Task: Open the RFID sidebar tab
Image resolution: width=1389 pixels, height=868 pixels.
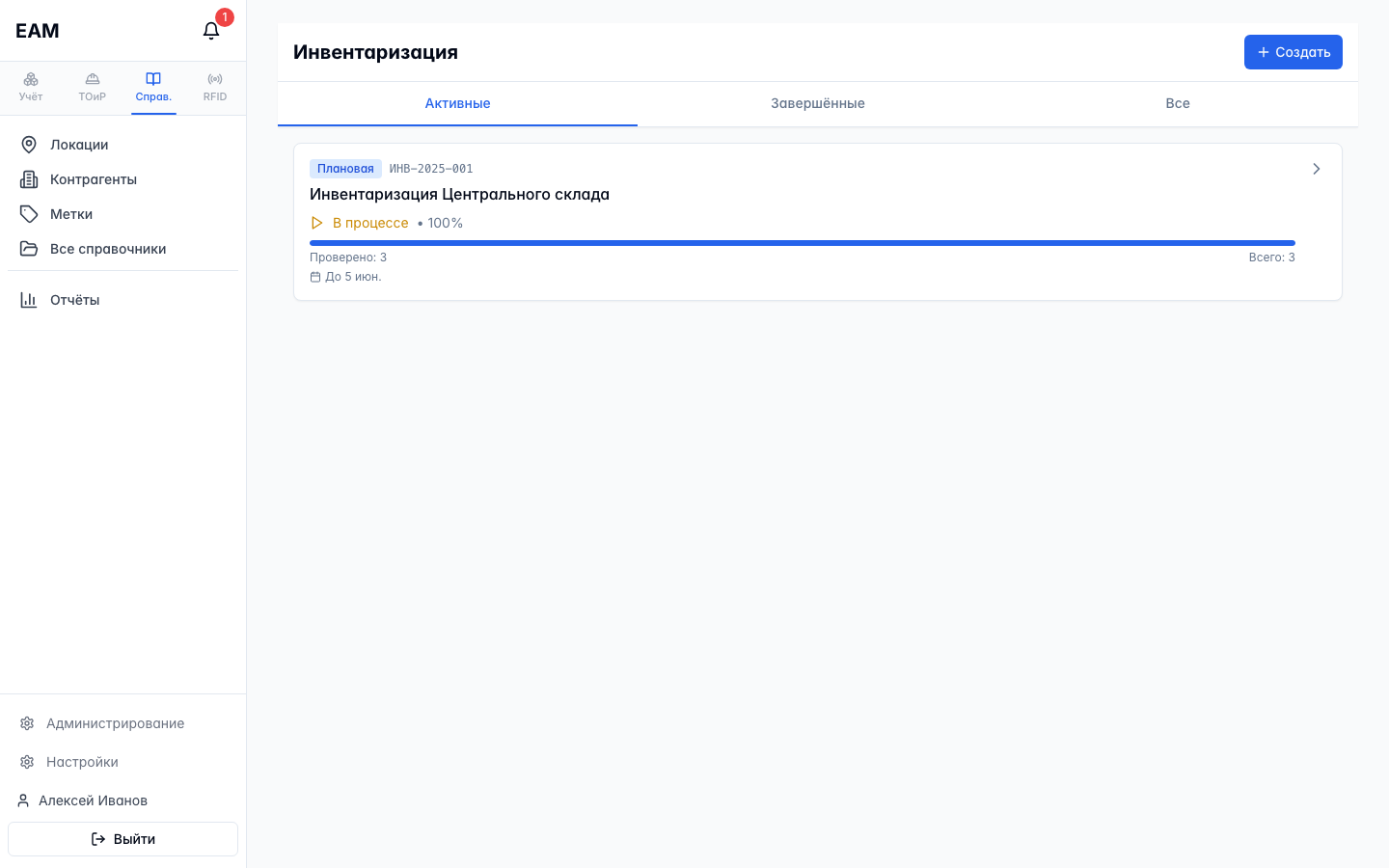Action: [x=215, y=87]
